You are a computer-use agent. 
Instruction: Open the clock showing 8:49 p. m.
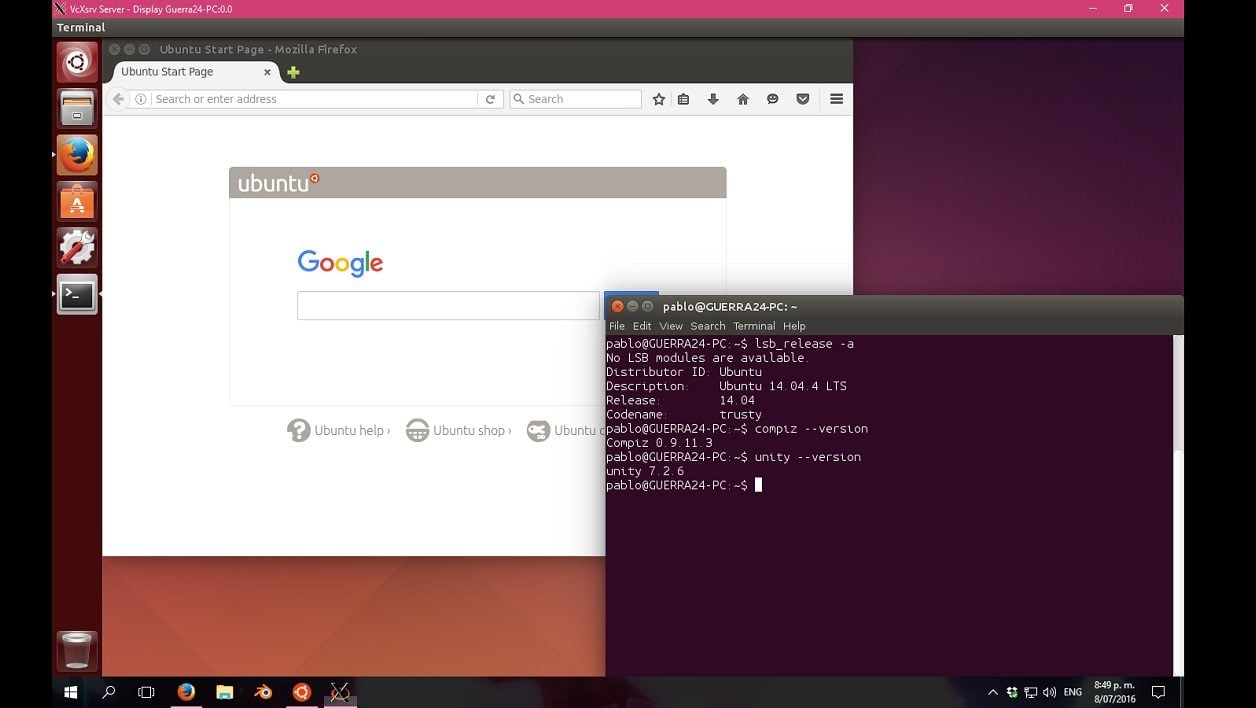coord(1115,692)
